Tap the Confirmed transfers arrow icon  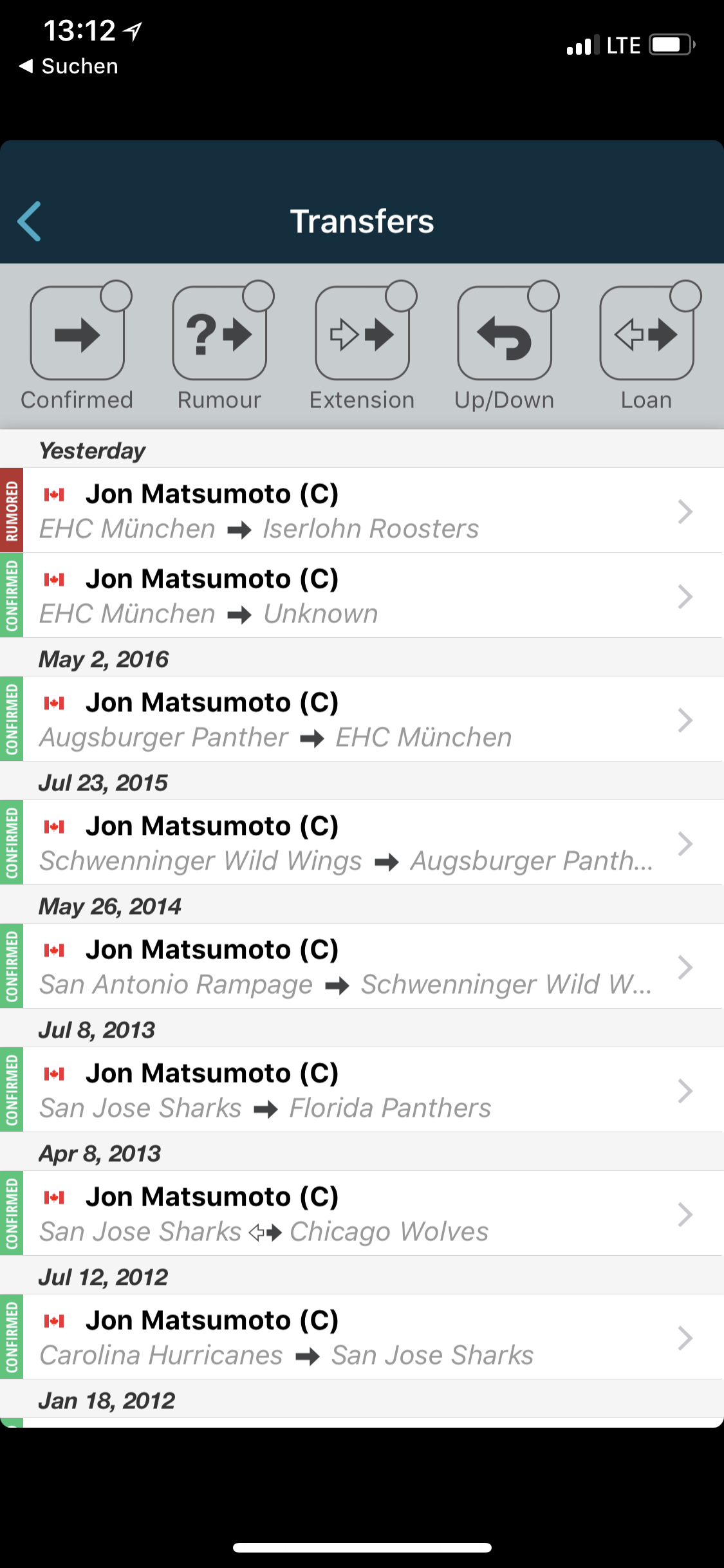tap(77, 335)
